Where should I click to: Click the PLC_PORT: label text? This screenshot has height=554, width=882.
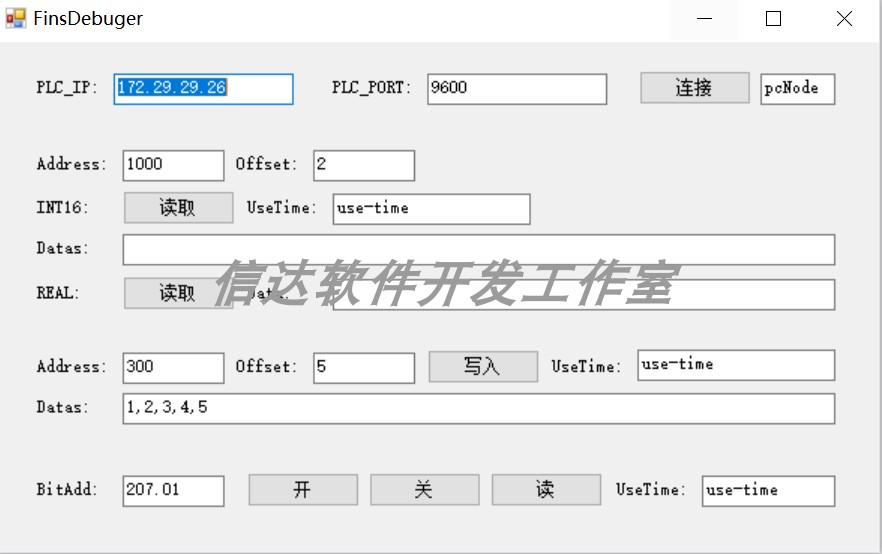pos(371,88)
